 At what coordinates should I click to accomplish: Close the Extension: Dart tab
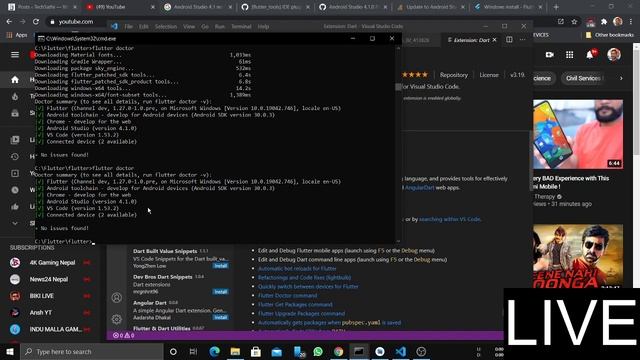[x=495, y=40]
